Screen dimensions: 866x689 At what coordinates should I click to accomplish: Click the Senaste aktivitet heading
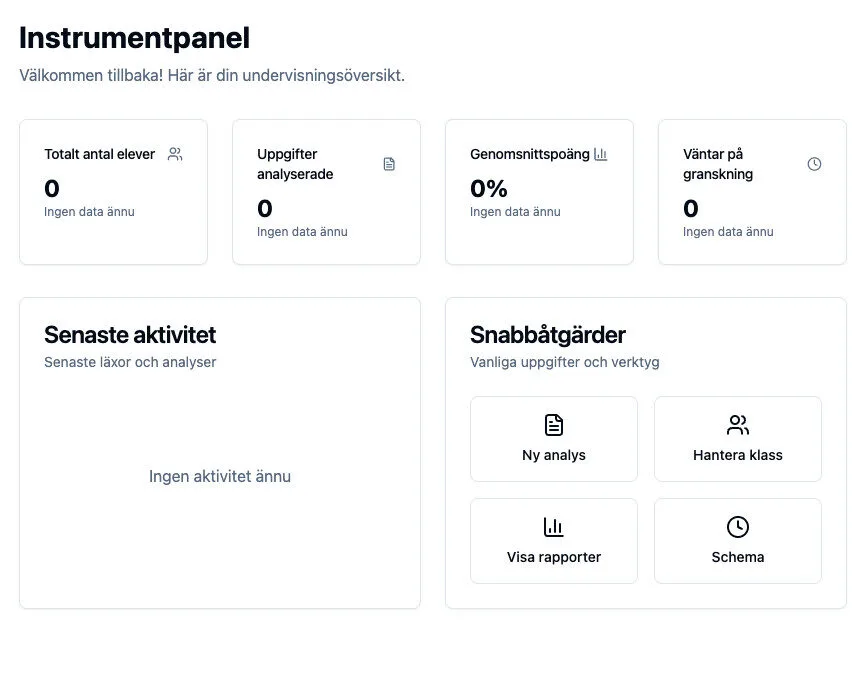[x=130, y=335]
